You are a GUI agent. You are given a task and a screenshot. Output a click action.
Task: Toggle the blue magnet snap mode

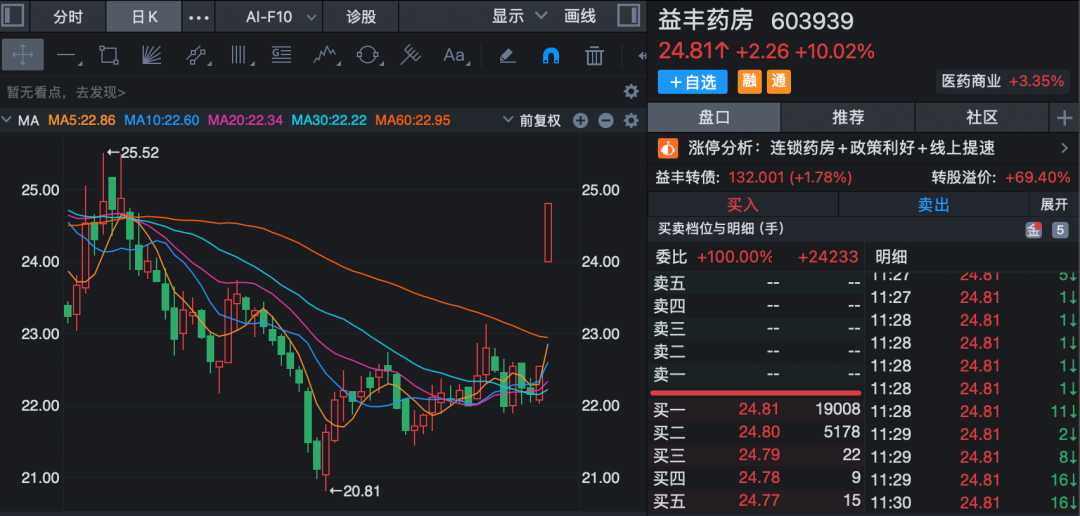pos(551,55)
